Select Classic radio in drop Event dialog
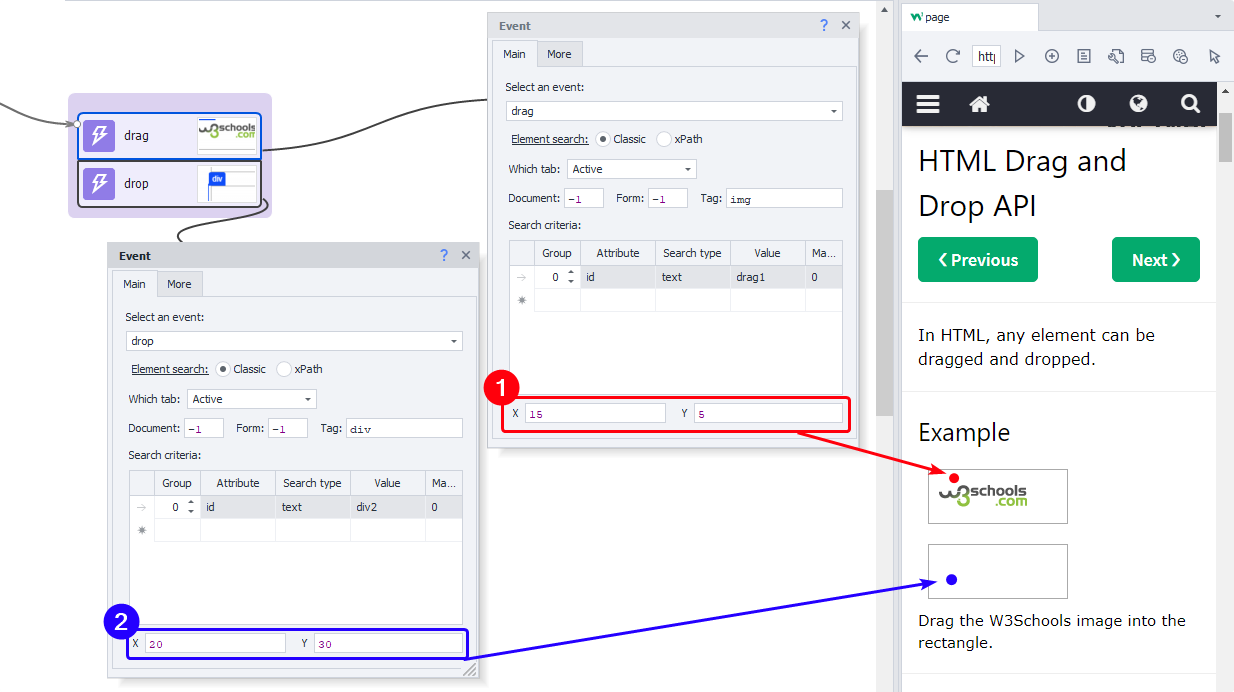The image size is (1234, 692). pyautogui.click(x=224, y=369)
